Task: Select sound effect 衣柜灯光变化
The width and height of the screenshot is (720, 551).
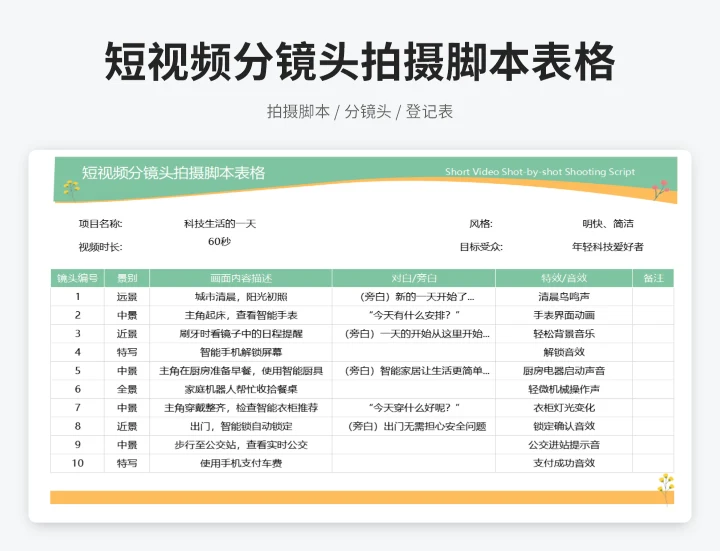Action: [x=564, y=408]
